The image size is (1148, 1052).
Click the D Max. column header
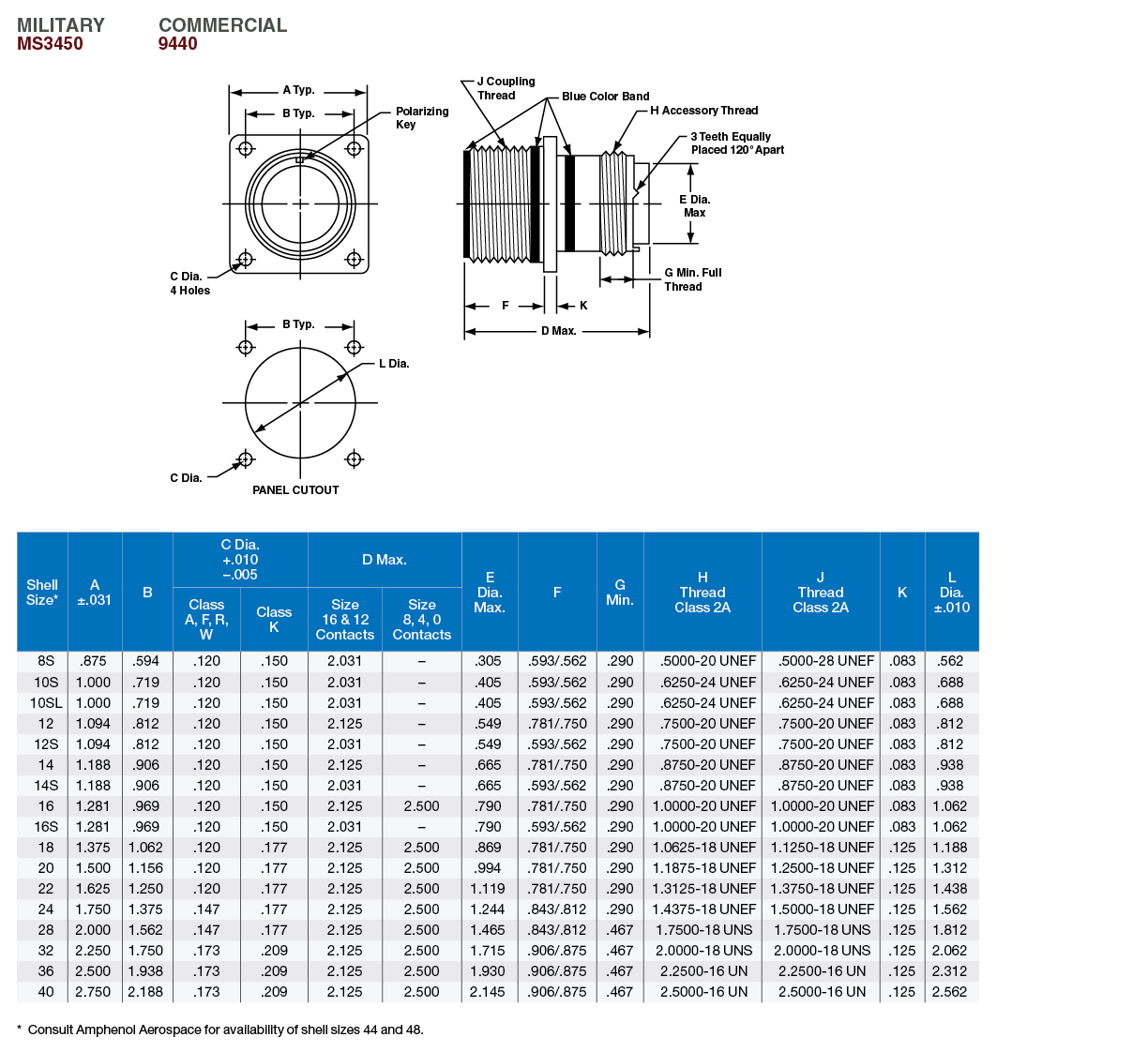384,560
